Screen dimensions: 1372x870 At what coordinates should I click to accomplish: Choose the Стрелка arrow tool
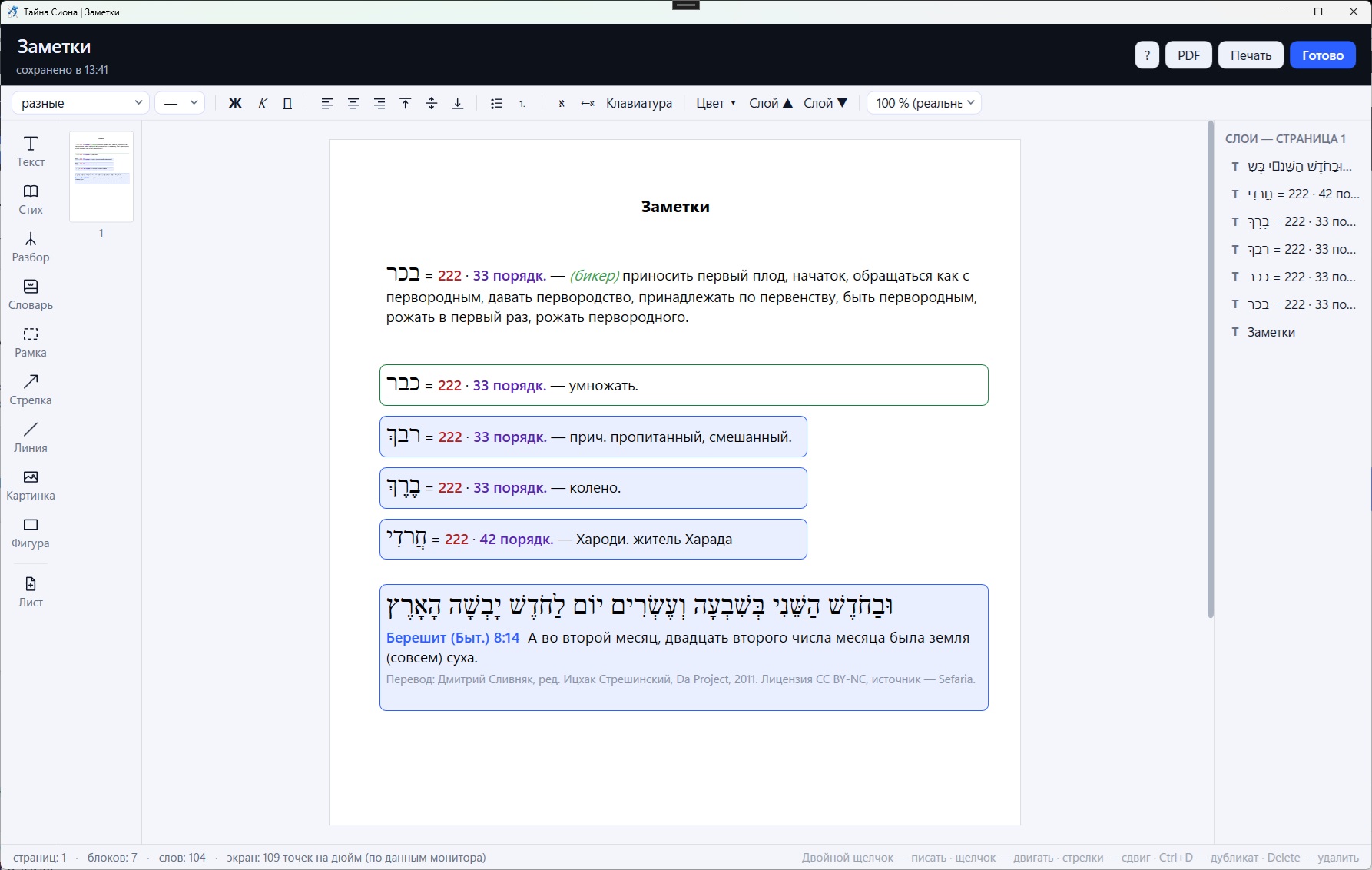pos(31,390)
